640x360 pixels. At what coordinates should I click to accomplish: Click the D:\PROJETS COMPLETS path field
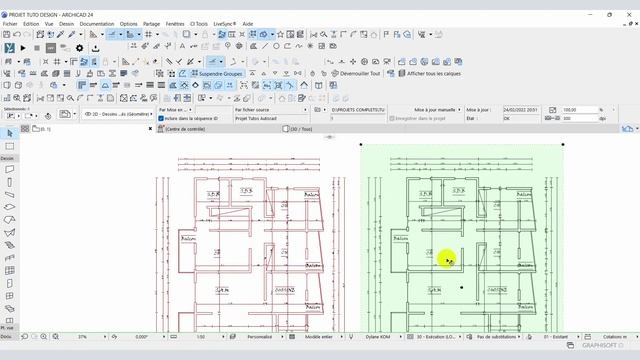pos(358,110)
